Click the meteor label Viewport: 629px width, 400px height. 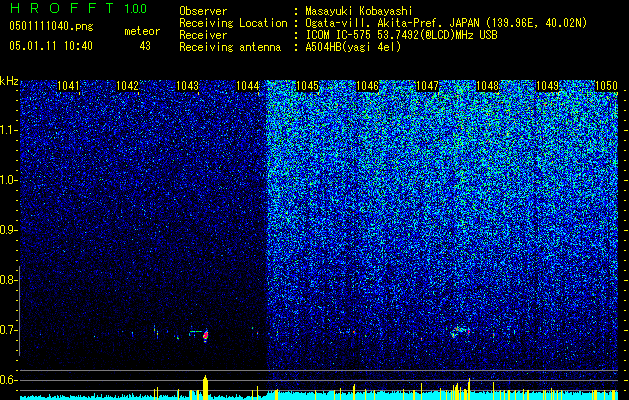(x=142, y=31)
